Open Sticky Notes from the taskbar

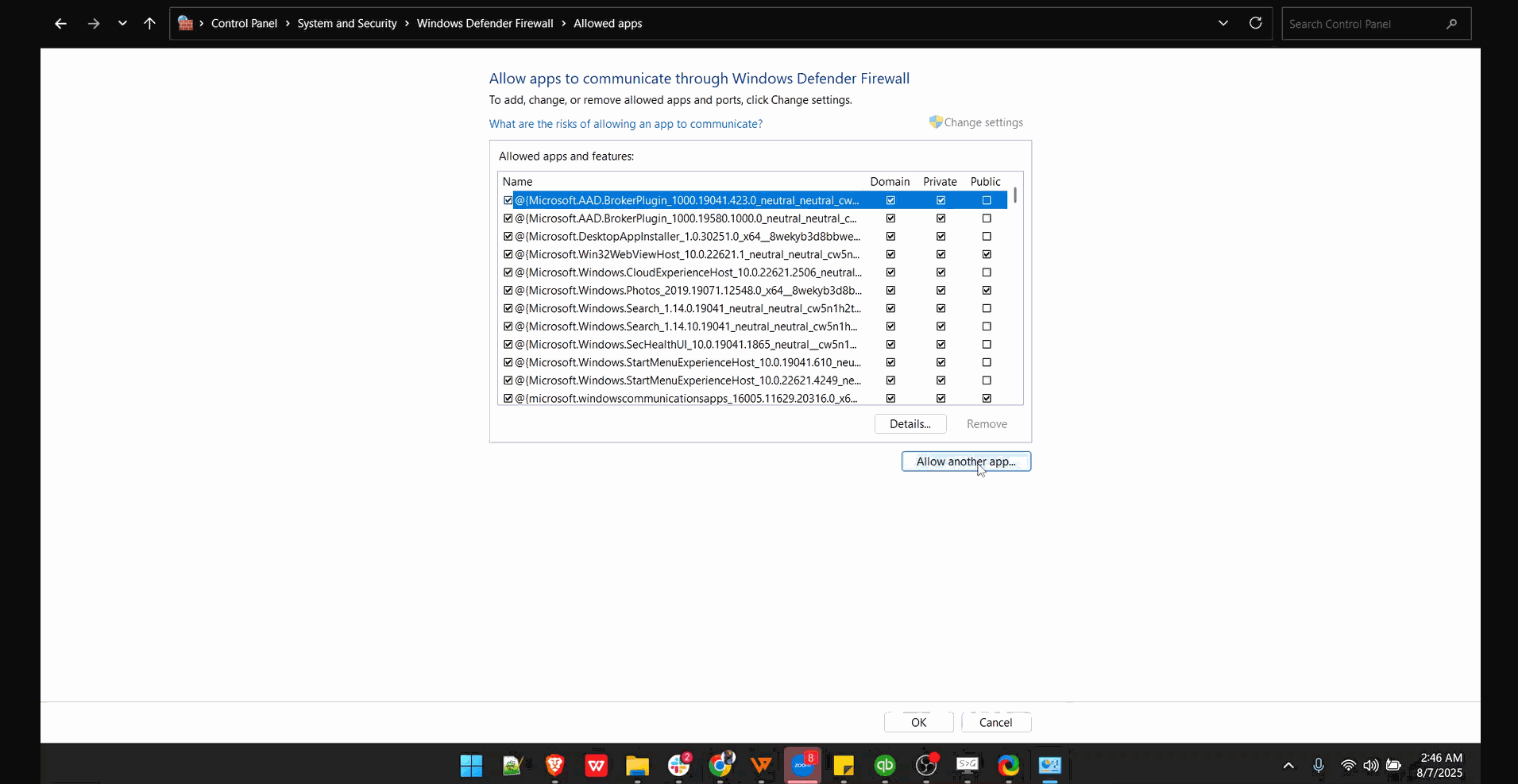(x=844, y=765)
